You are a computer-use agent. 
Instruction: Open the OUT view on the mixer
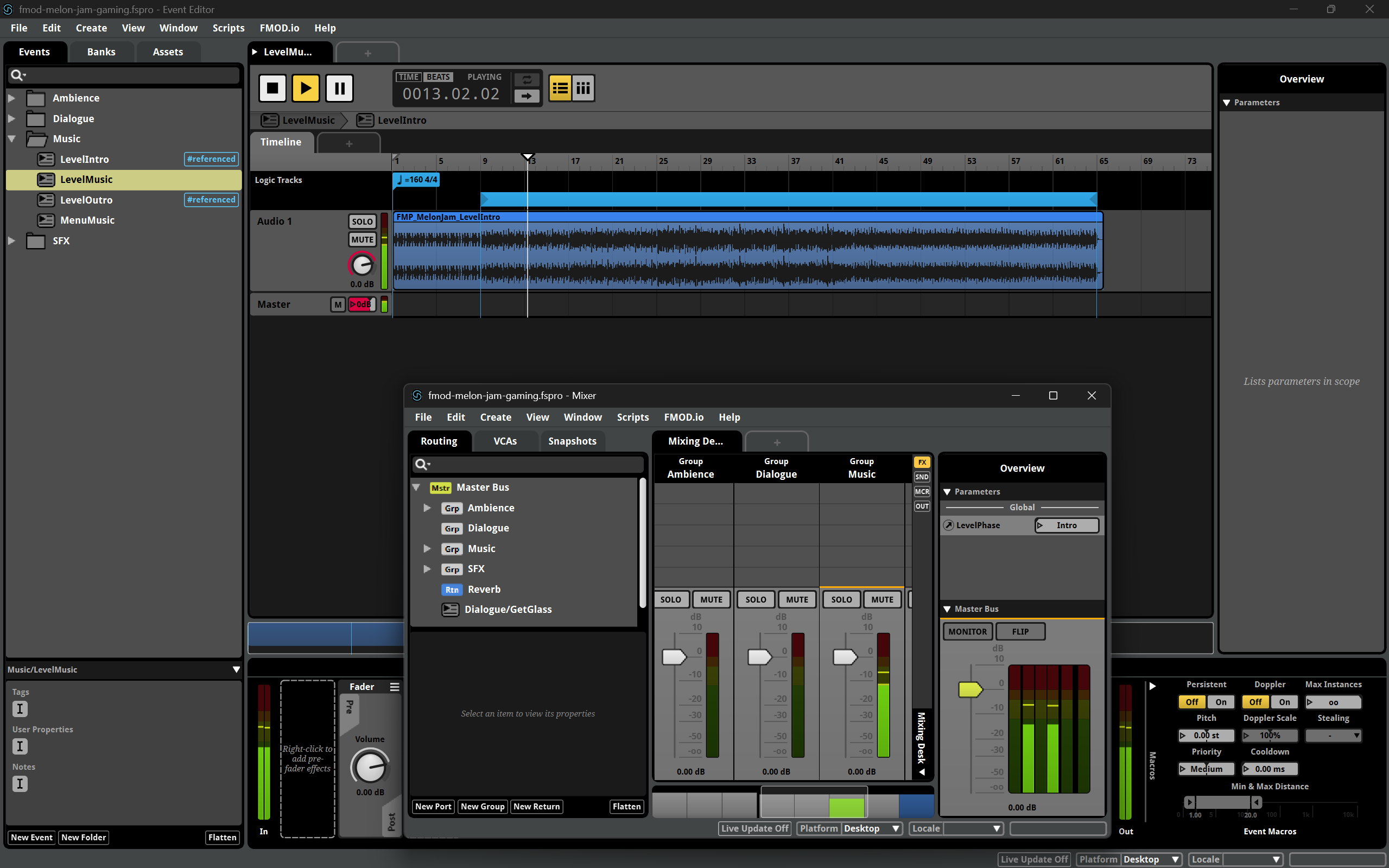tap(922, 506)
